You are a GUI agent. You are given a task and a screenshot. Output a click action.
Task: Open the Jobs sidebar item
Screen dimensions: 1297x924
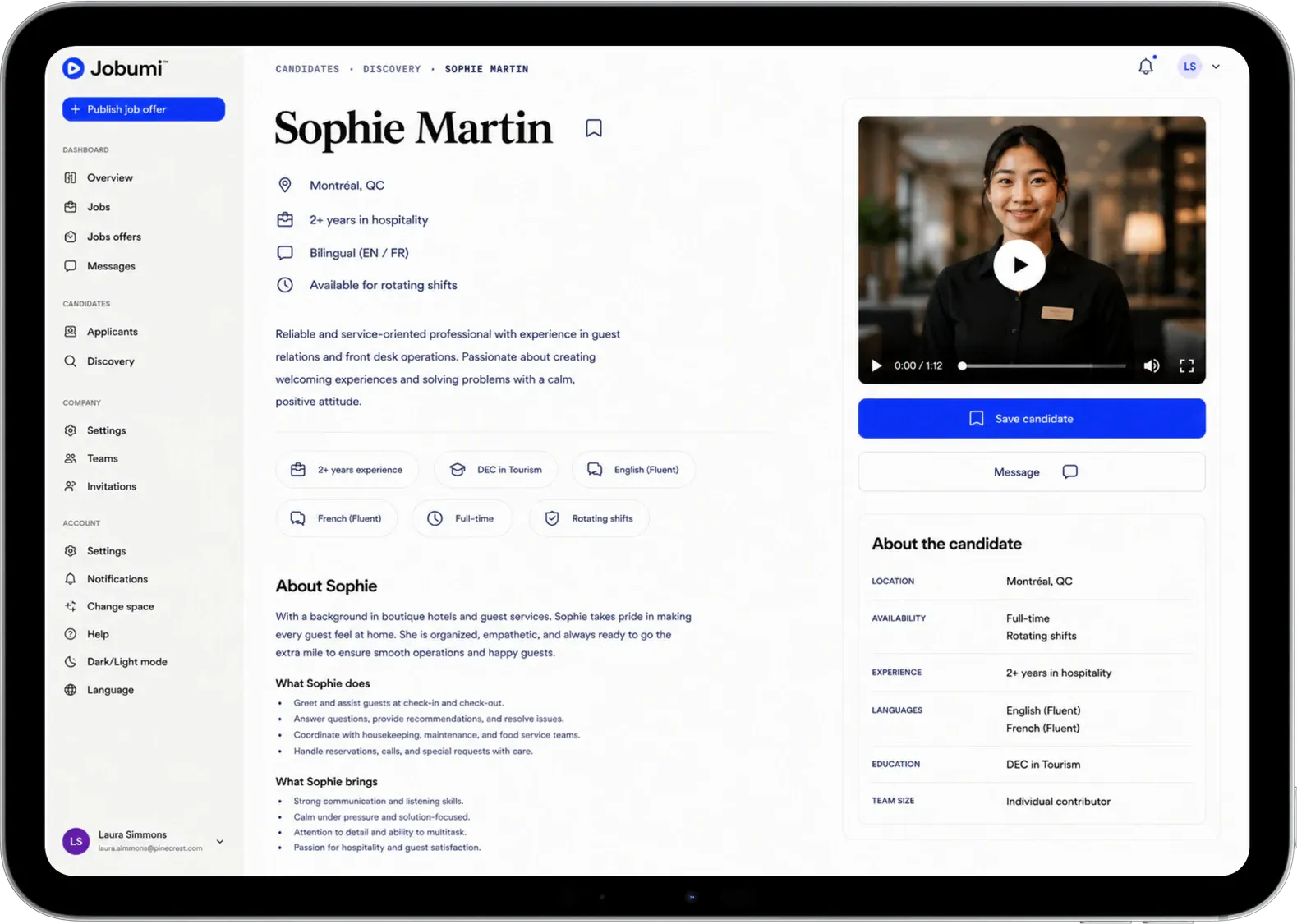pyautogui.click(x=98, y=207)
